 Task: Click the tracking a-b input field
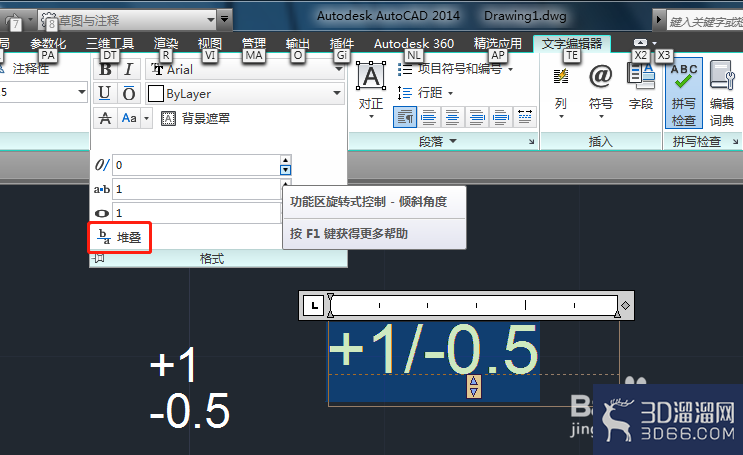point(196,189)
